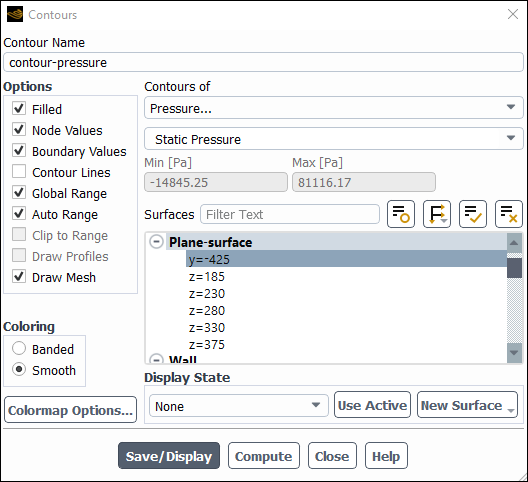Click the Save/Display button
This screenshot has width=528, height=482.
169,456
